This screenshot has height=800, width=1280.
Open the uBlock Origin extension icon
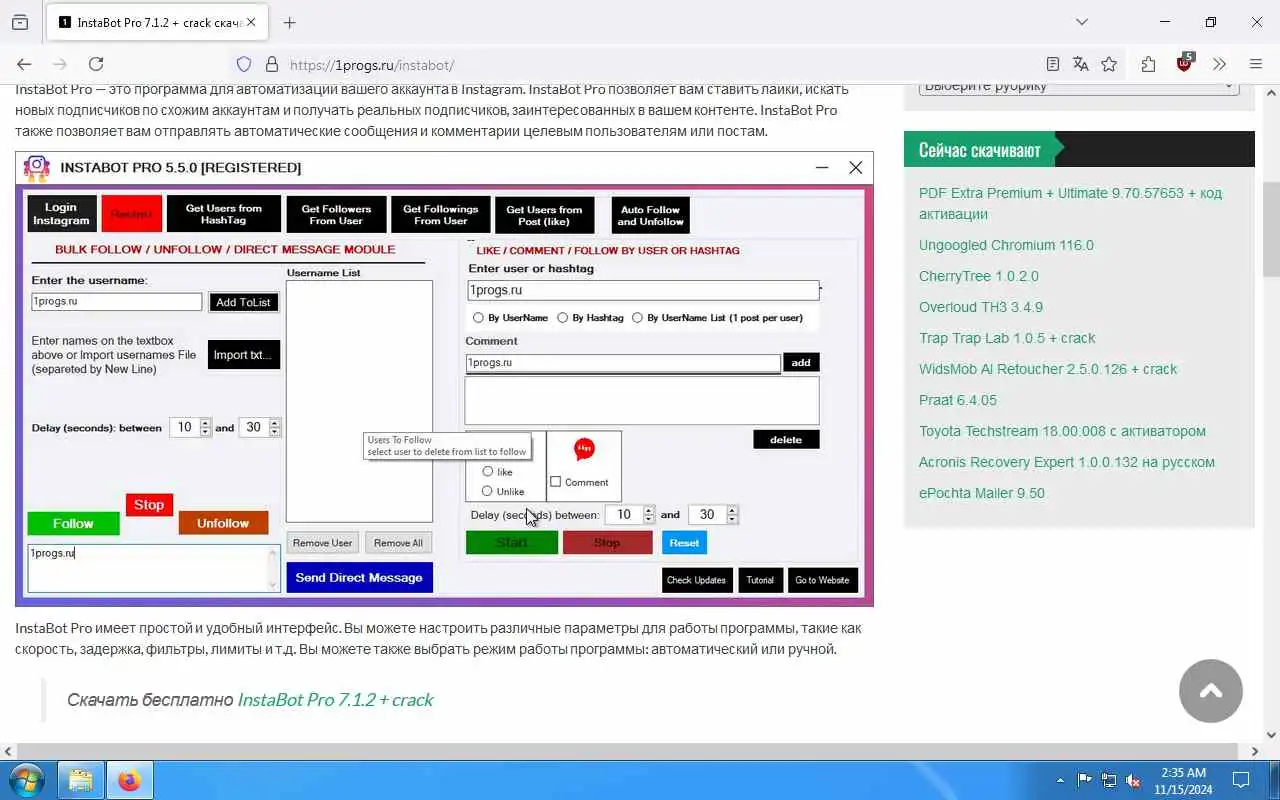pos(1185,63)
